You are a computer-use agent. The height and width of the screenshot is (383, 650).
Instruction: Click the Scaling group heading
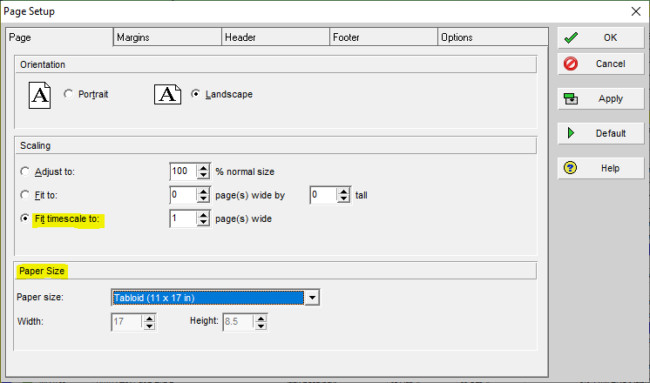(35, 146)
